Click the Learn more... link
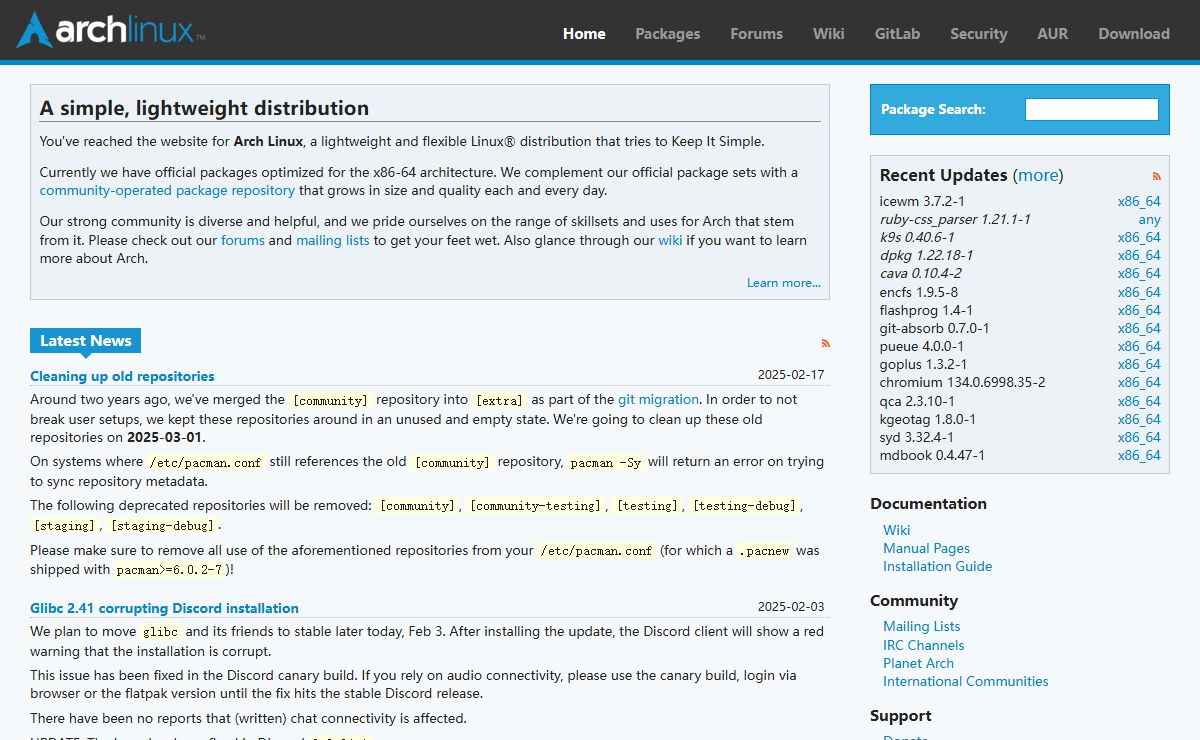The height and width of the screenshot is (740, 1200). 784,283
